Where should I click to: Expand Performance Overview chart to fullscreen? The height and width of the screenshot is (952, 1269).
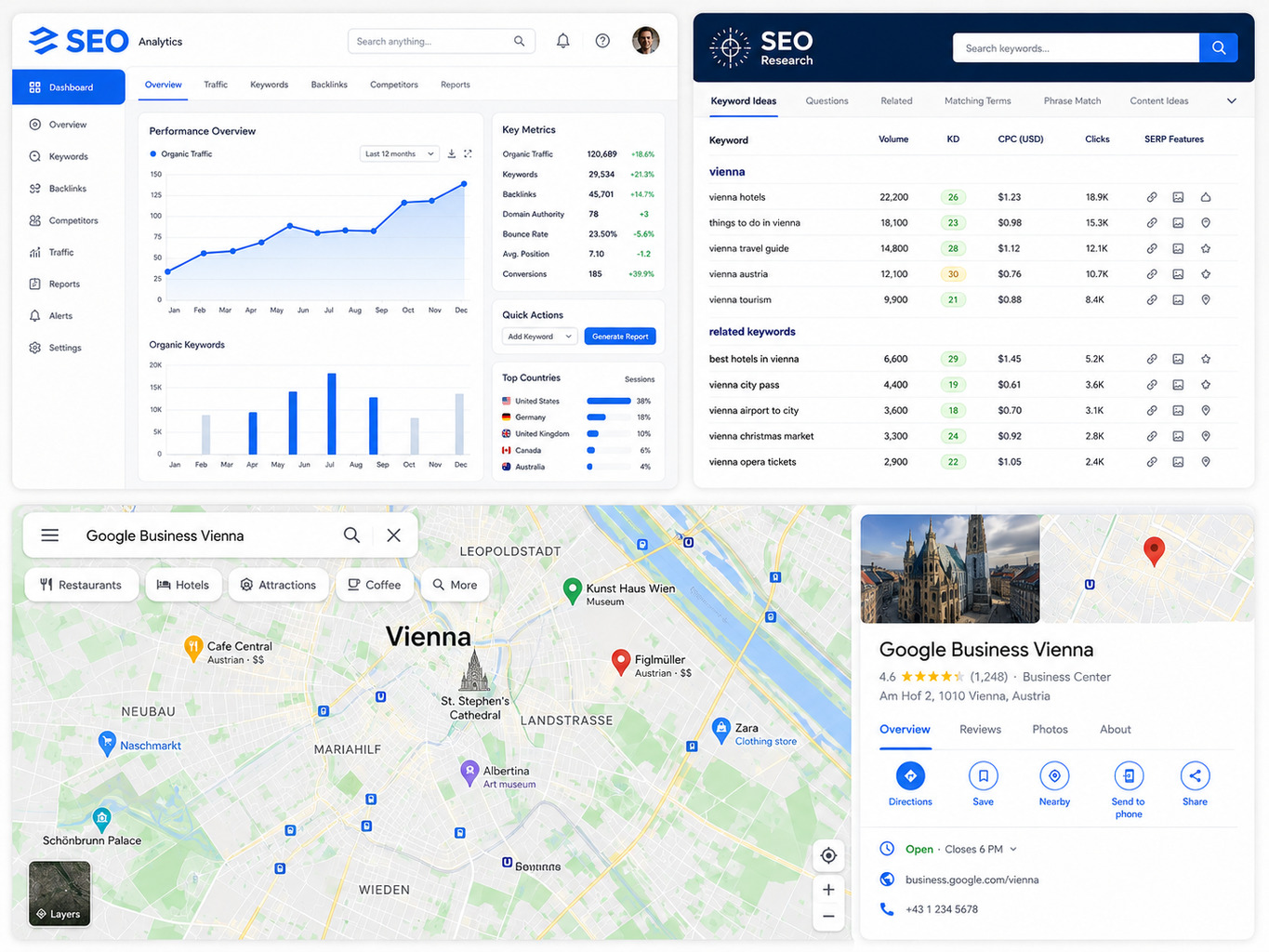point(468,153)
